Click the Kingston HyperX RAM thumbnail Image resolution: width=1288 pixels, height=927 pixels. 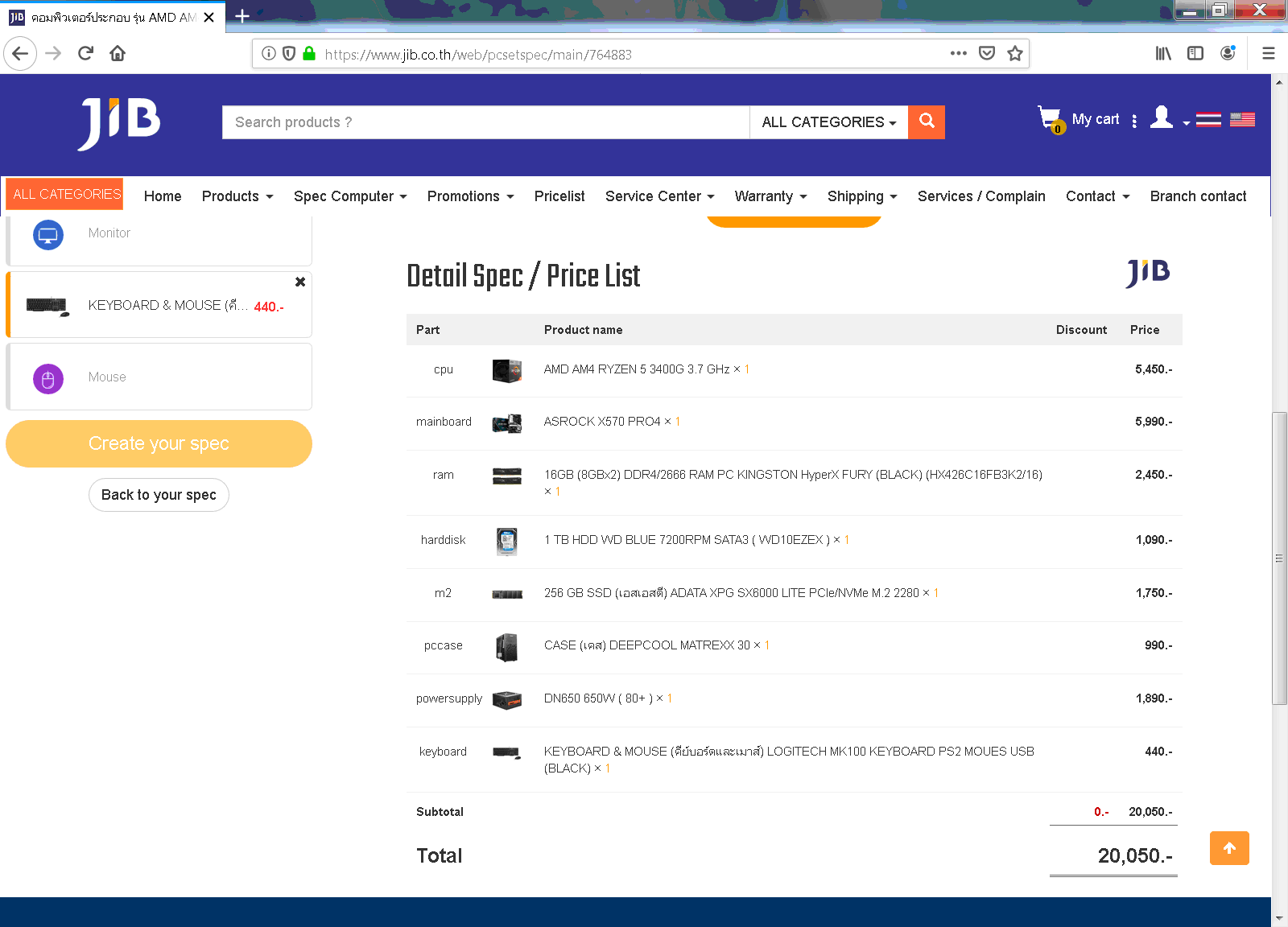[507, 476]
